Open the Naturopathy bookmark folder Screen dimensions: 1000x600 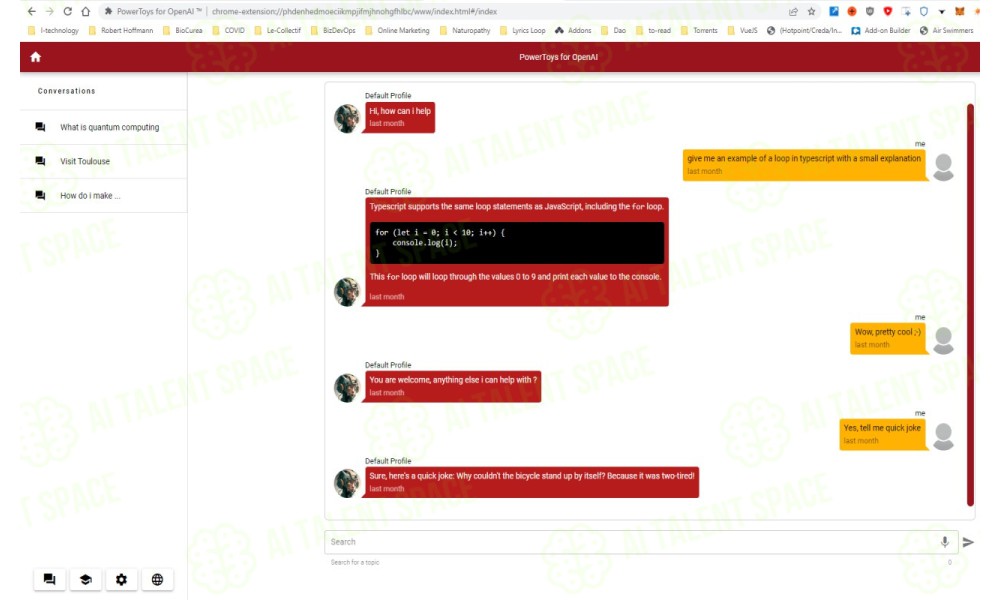465,31
